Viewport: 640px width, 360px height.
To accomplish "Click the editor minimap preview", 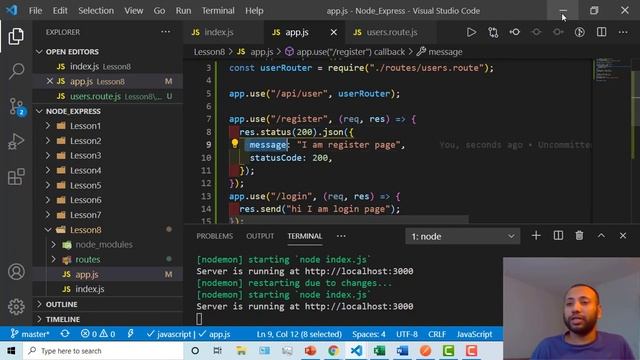I will point(611,69).
